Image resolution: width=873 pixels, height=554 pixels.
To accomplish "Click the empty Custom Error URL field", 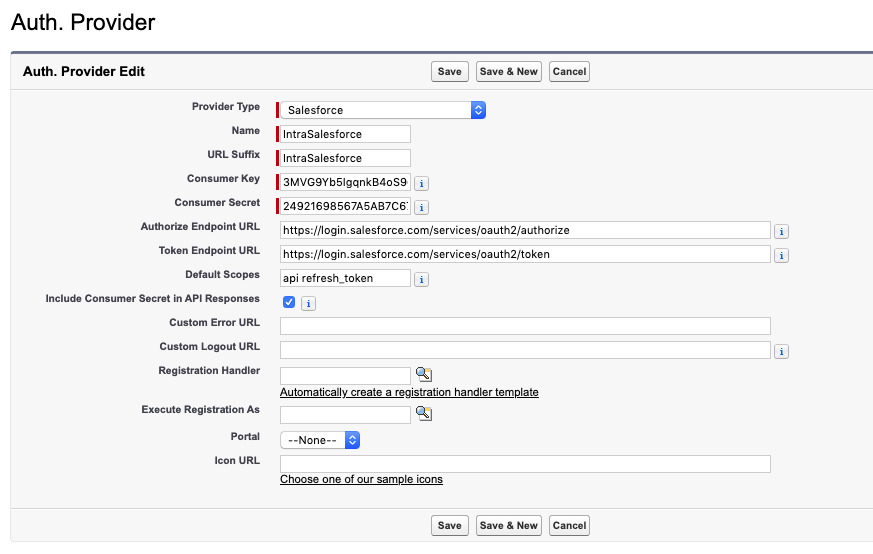I will (x=525, y=326).
